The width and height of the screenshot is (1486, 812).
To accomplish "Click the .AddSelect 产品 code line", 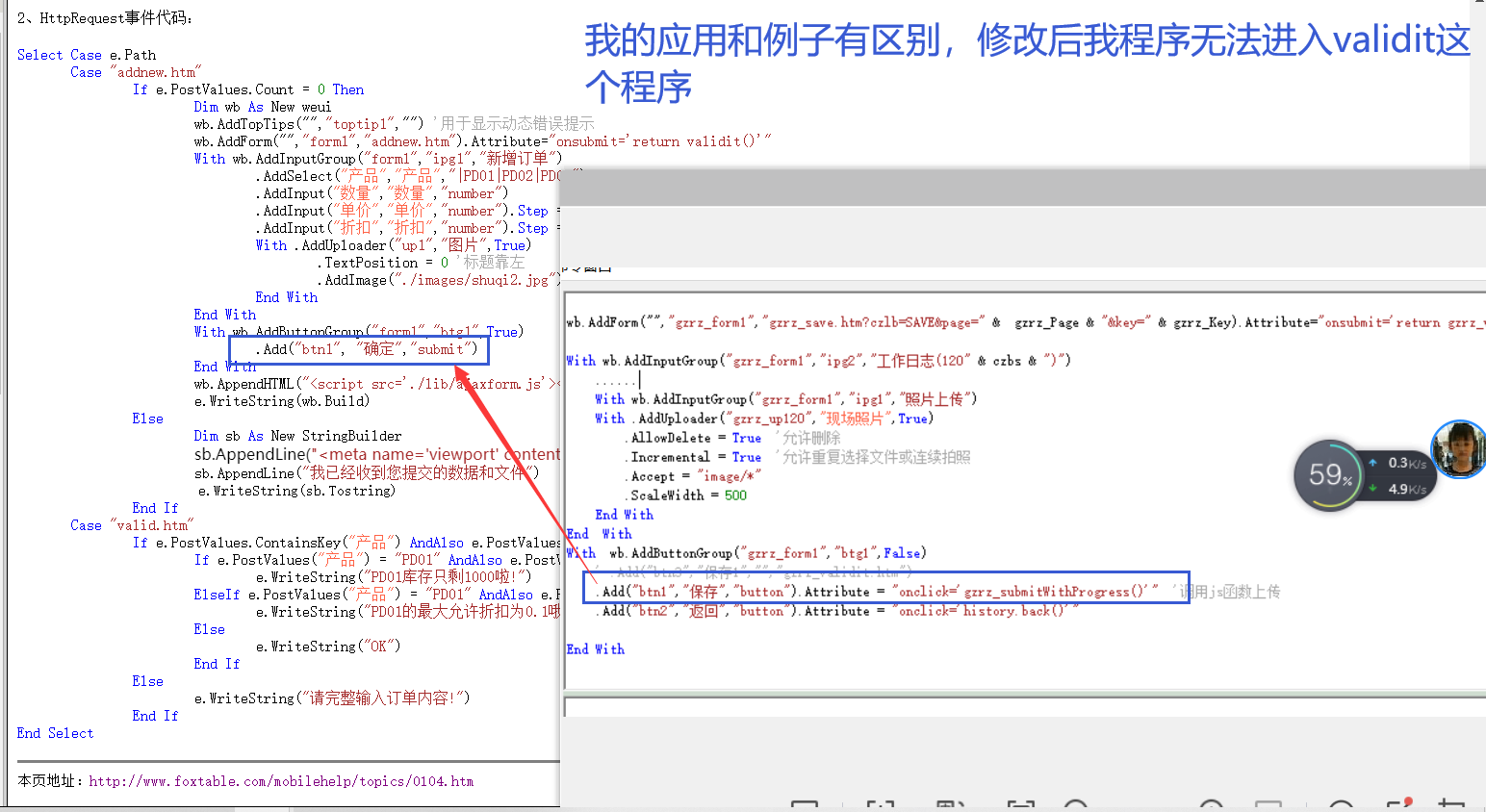I will (407, 176).
